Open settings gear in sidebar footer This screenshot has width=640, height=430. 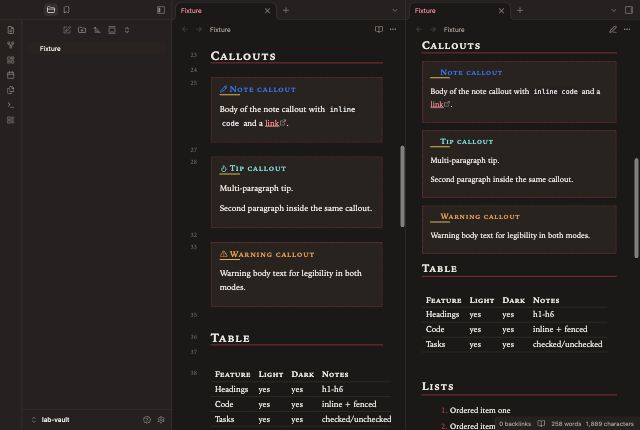161,420
